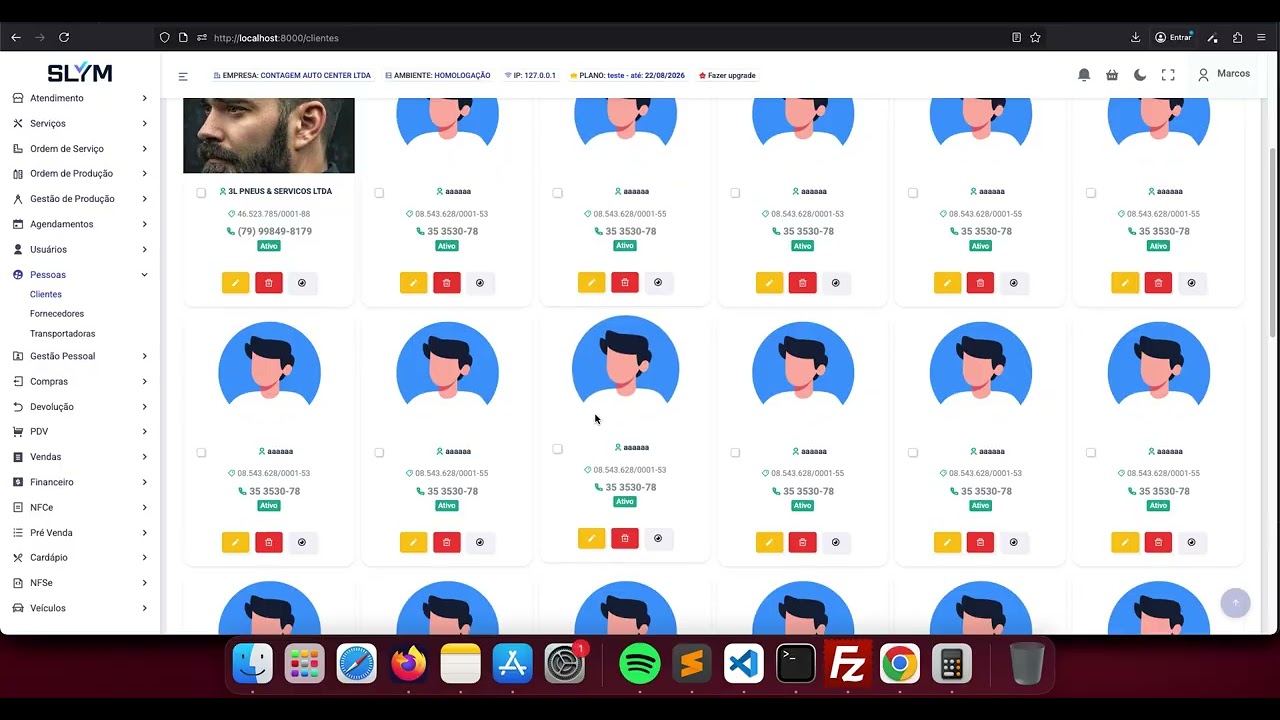This screenshot has width=1280, height=720.
Task: Expand the Gestão Pessoal chevron
Action: click(x=144, y=356)
